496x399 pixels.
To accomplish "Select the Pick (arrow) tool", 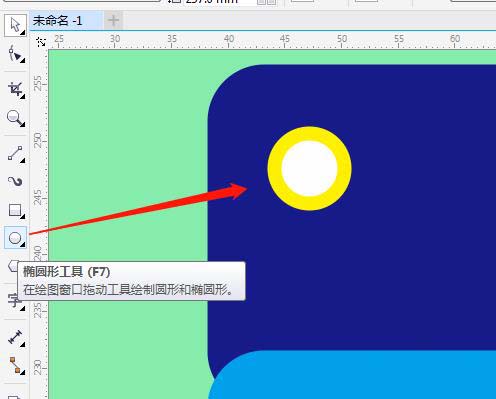I will [x=15, y=25].
